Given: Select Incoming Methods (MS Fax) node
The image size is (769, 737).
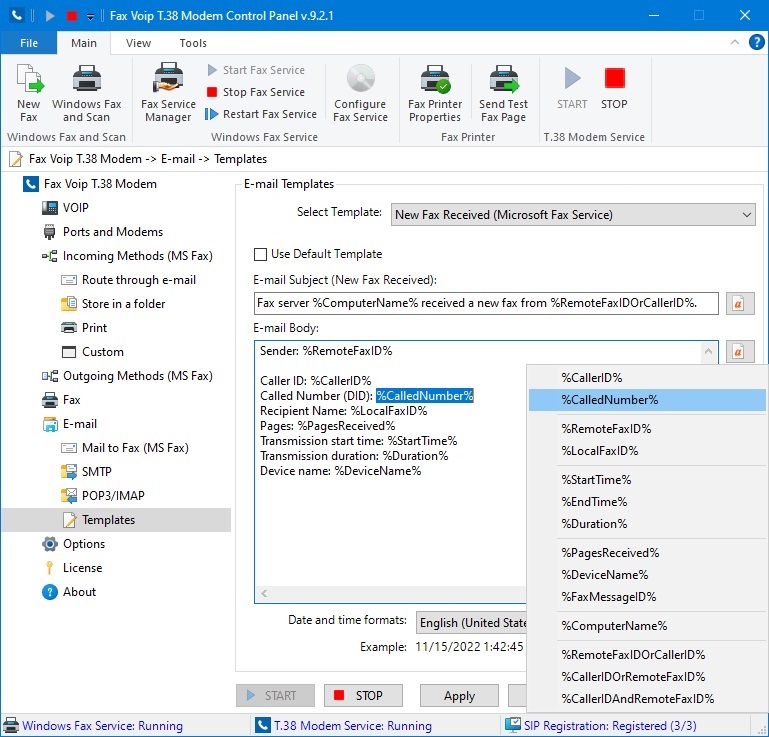Looking at the screenshot, I should point(128,256).
